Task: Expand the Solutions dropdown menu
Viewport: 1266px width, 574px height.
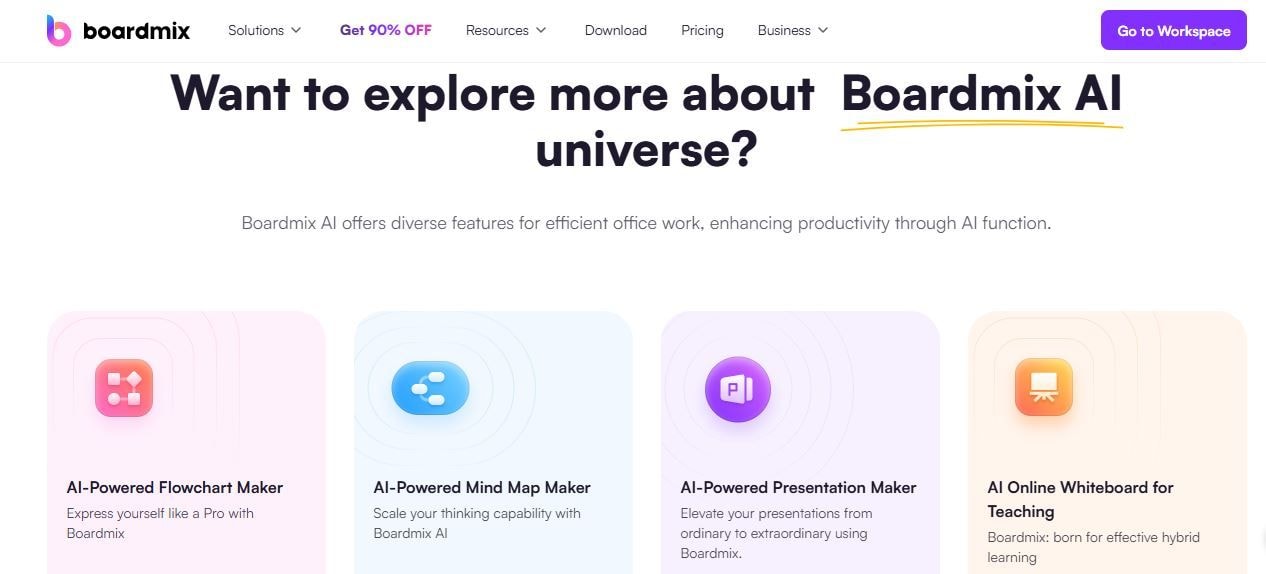Action: (x=265, y=30)
